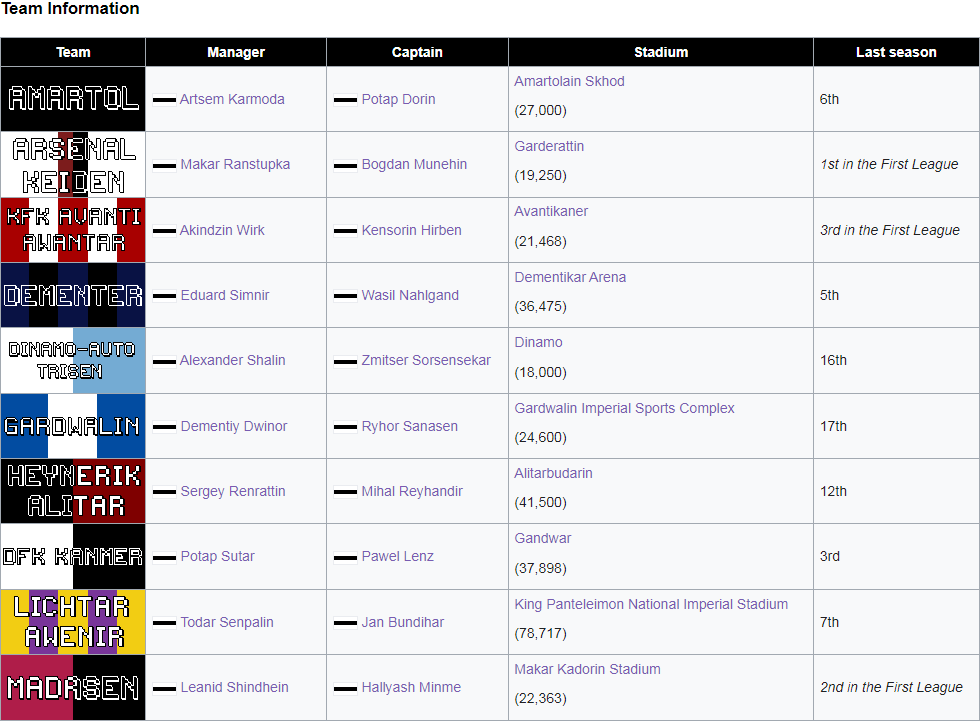
Task: Open captain Hallyash Minme link
Action: [411, 687]
